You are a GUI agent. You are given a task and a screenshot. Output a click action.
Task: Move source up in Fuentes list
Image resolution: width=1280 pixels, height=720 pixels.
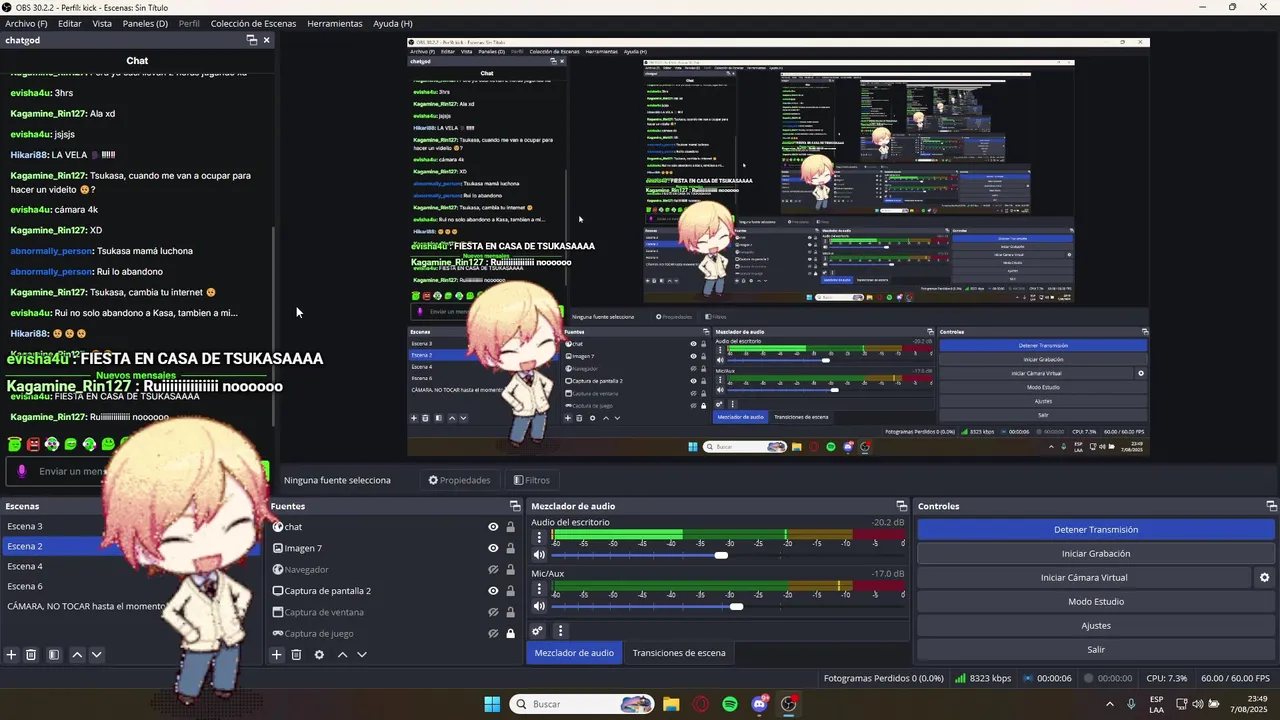click(342, 655)
